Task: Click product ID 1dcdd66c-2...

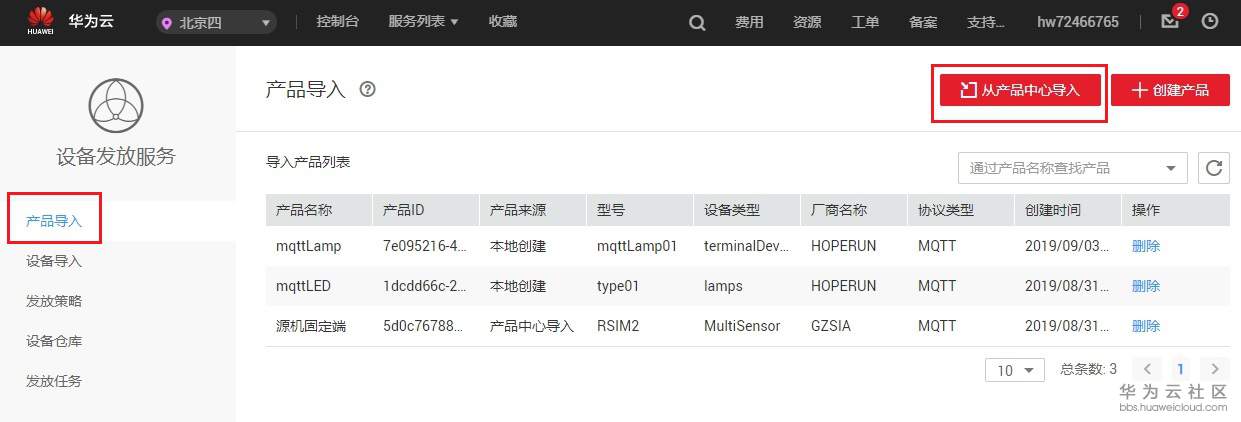Action: 425,285
